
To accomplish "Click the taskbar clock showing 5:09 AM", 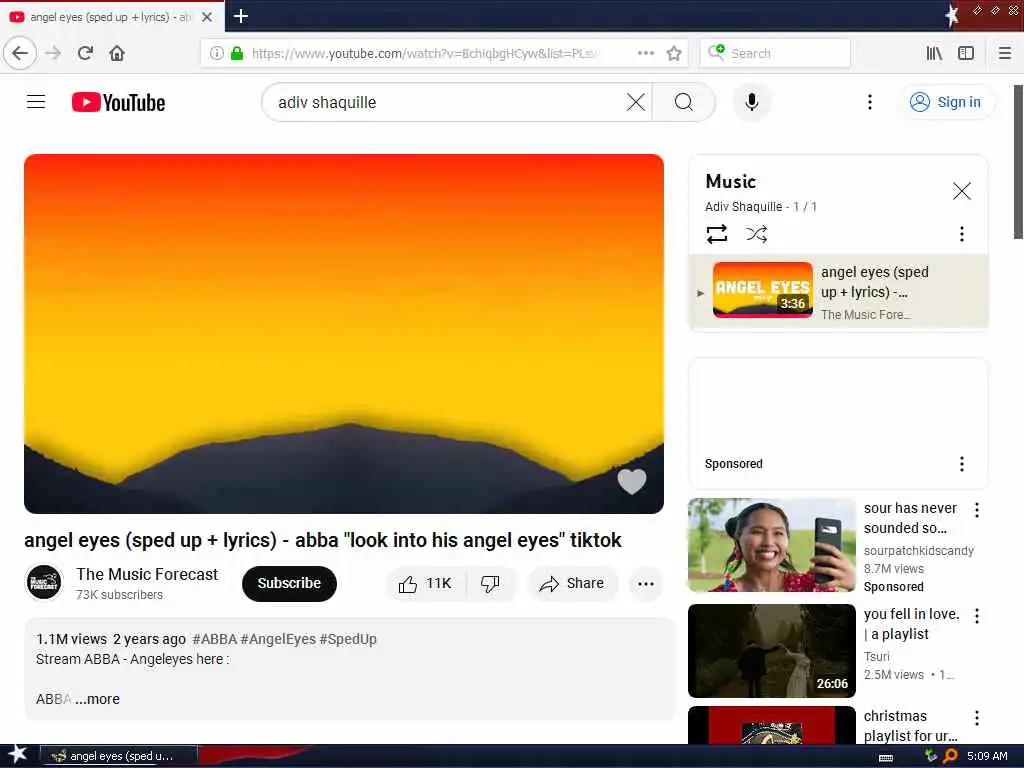I will pyautogui.click(x=987, y=756).
